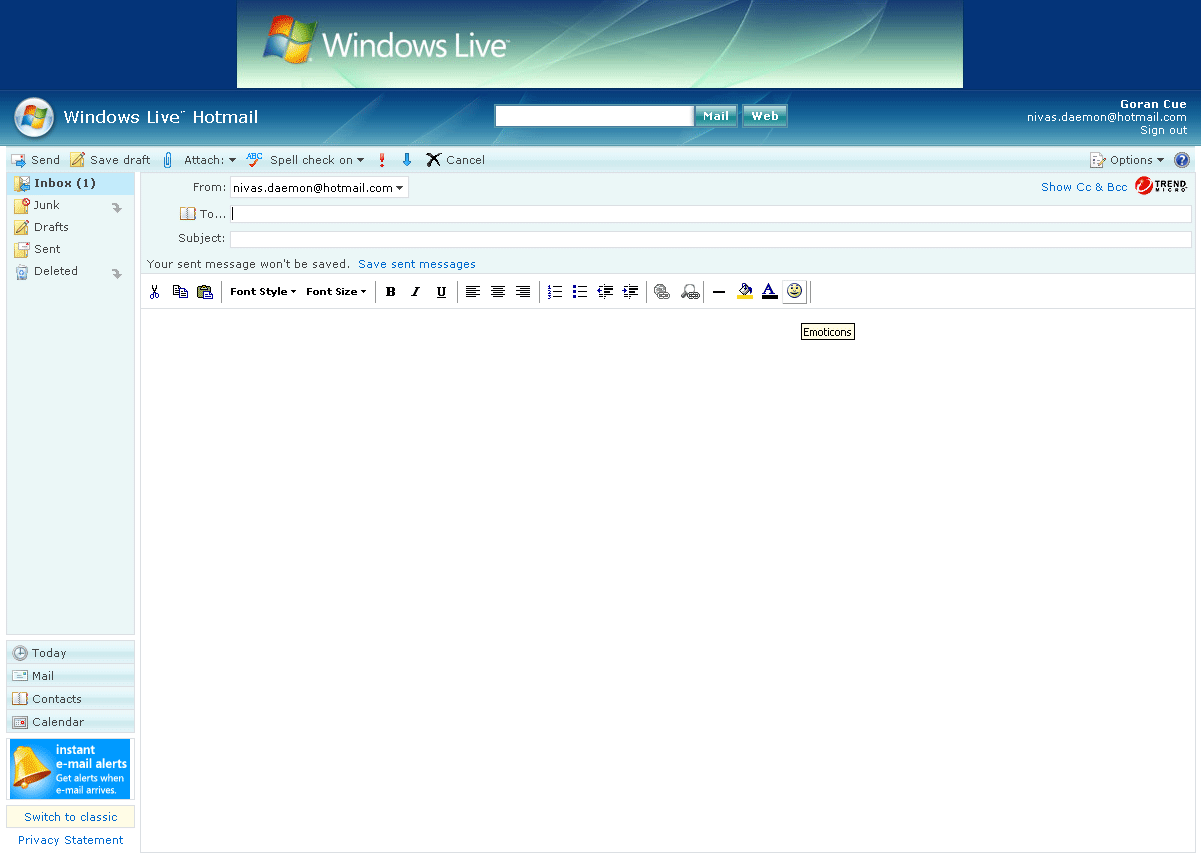The image size is (1201, 856).
Task: Click the To recipients field
Action: click(x=711, y=214)
